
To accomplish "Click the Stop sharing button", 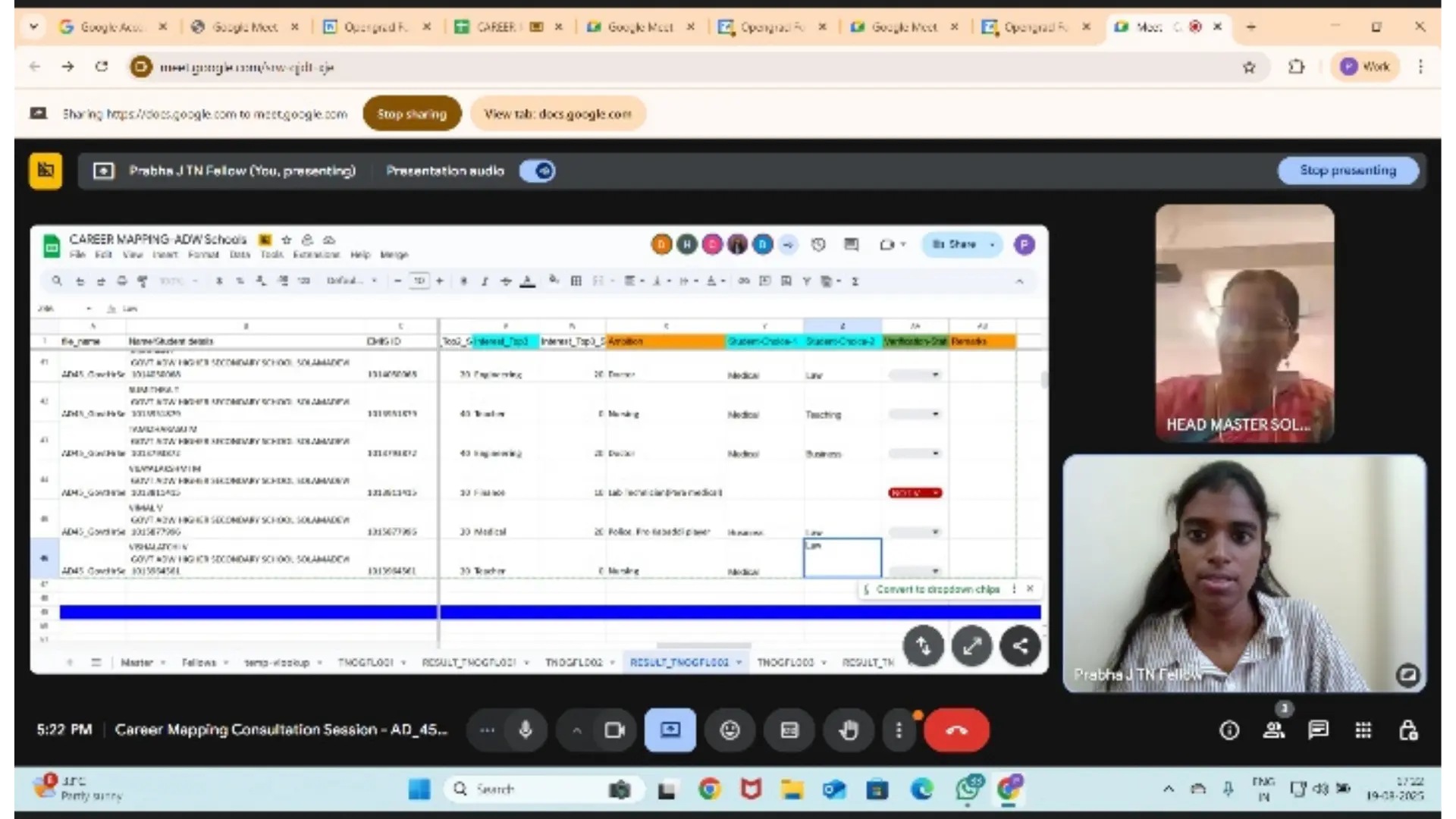I will [412, 114].
